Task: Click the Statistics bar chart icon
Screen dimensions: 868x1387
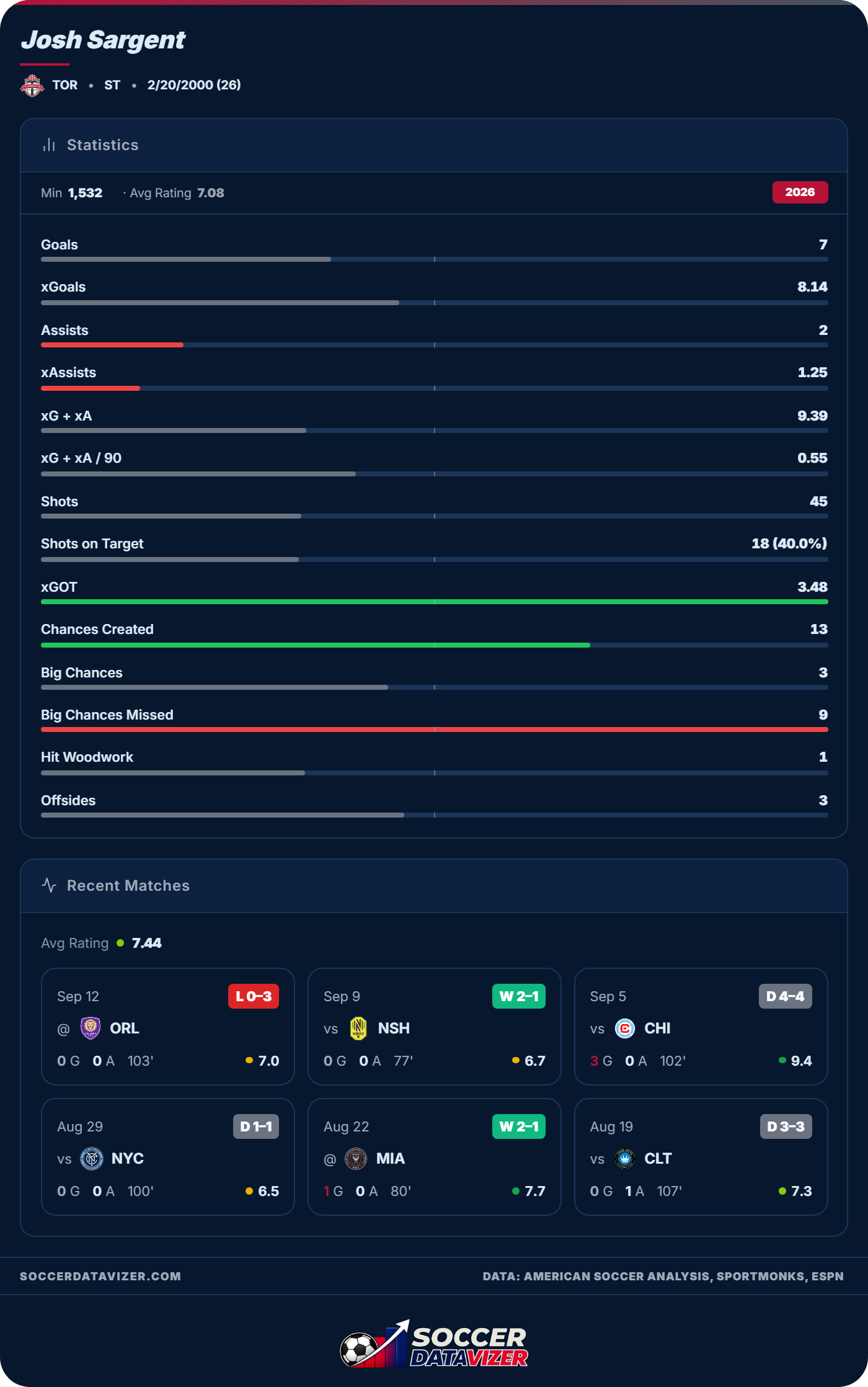Action: [x=49, y=145]
